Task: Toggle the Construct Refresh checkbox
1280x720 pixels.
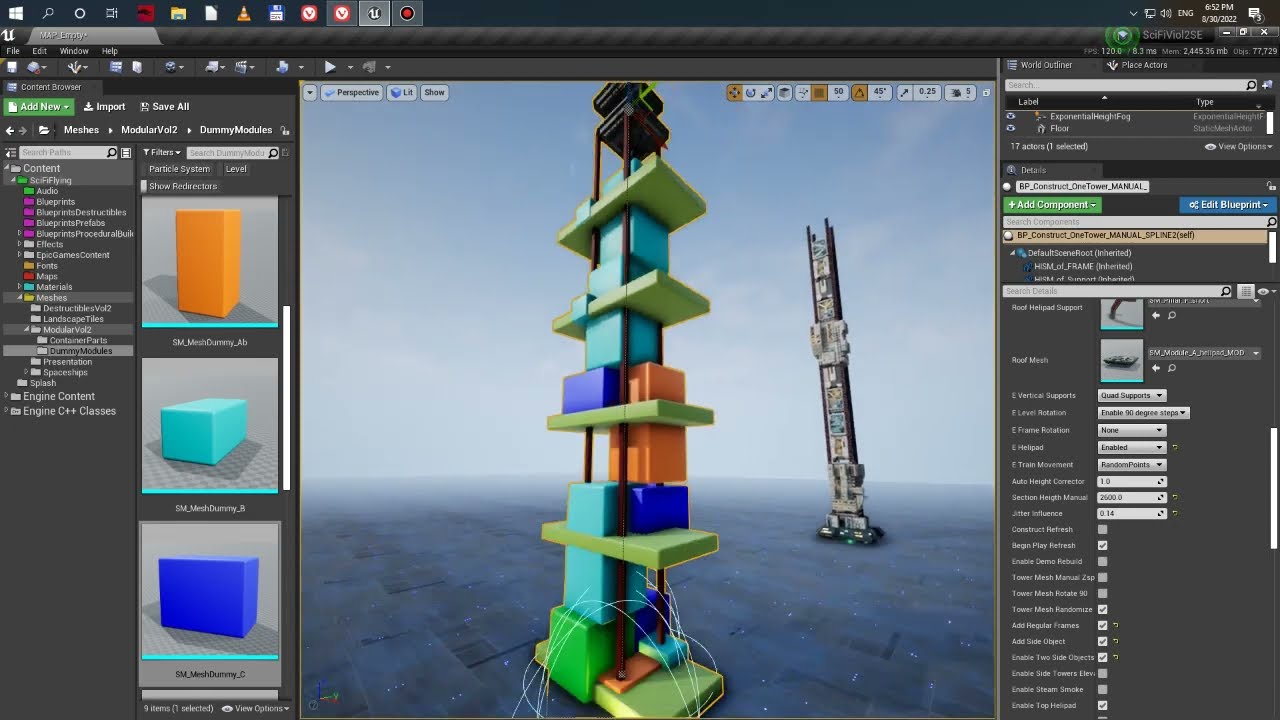Action: click(1103, 529)
